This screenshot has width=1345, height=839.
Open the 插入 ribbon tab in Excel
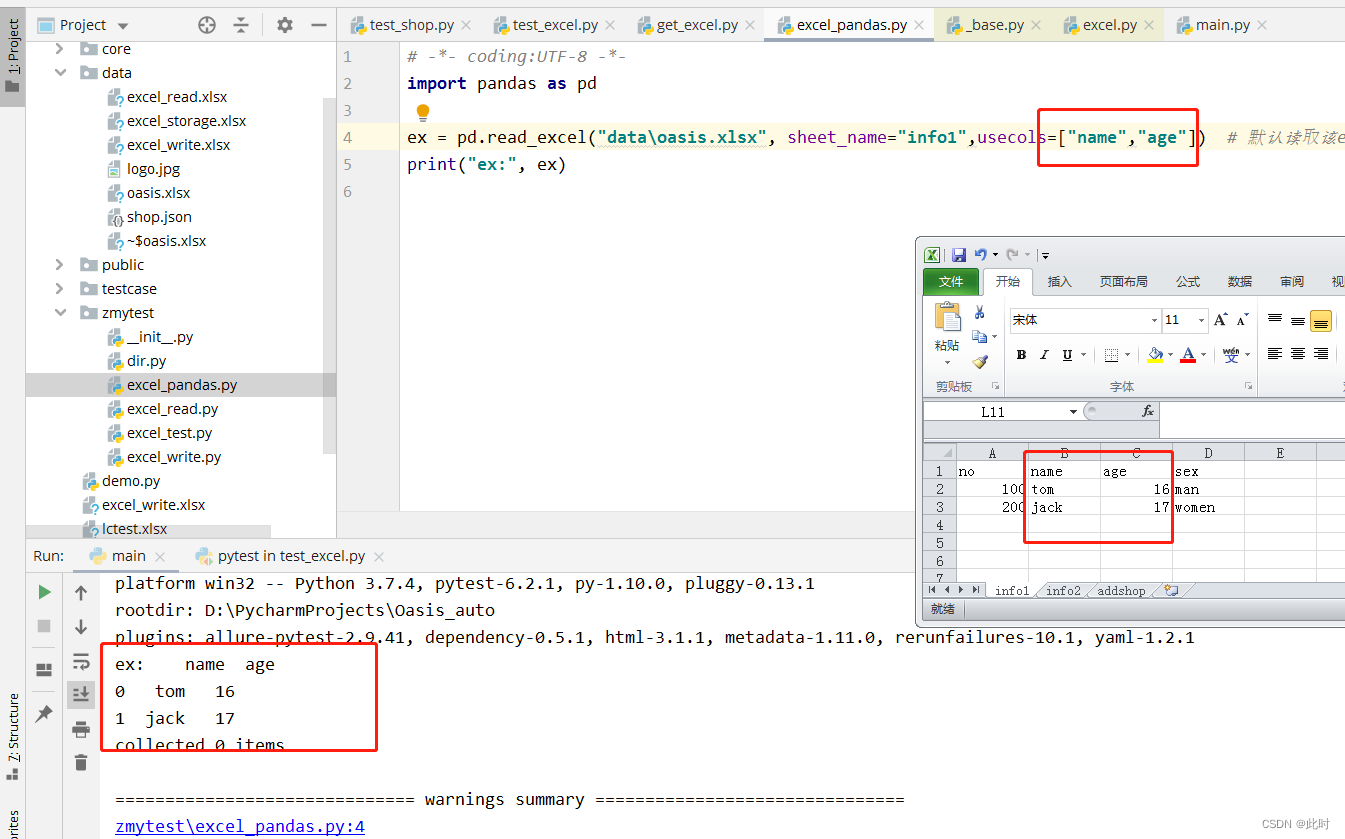pyautogui.click(x=1060, y=282)
